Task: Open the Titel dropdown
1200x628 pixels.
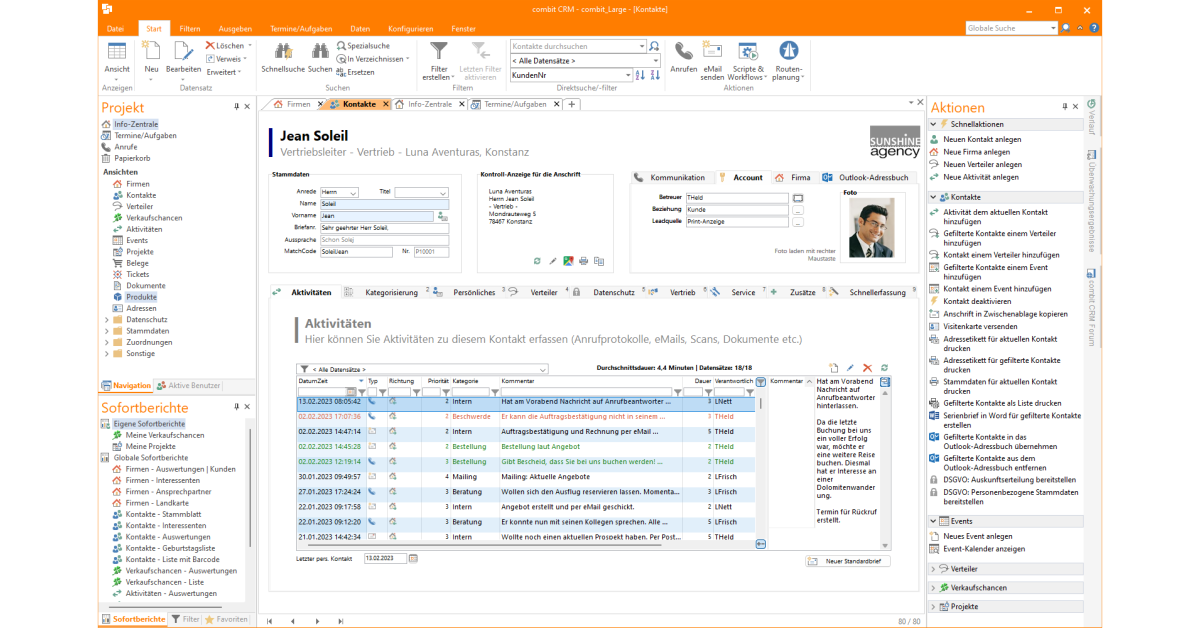Action: [x=443, y=193]
